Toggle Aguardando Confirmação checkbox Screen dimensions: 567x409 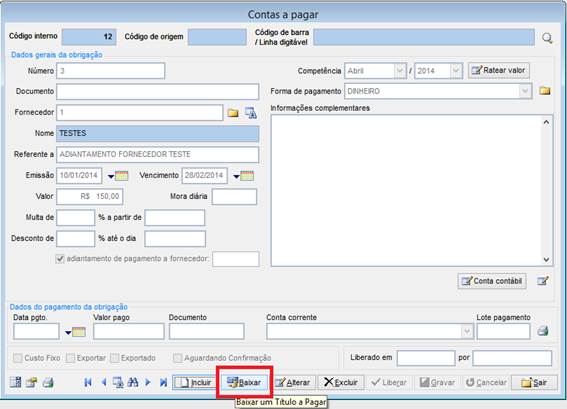[177, 358]
